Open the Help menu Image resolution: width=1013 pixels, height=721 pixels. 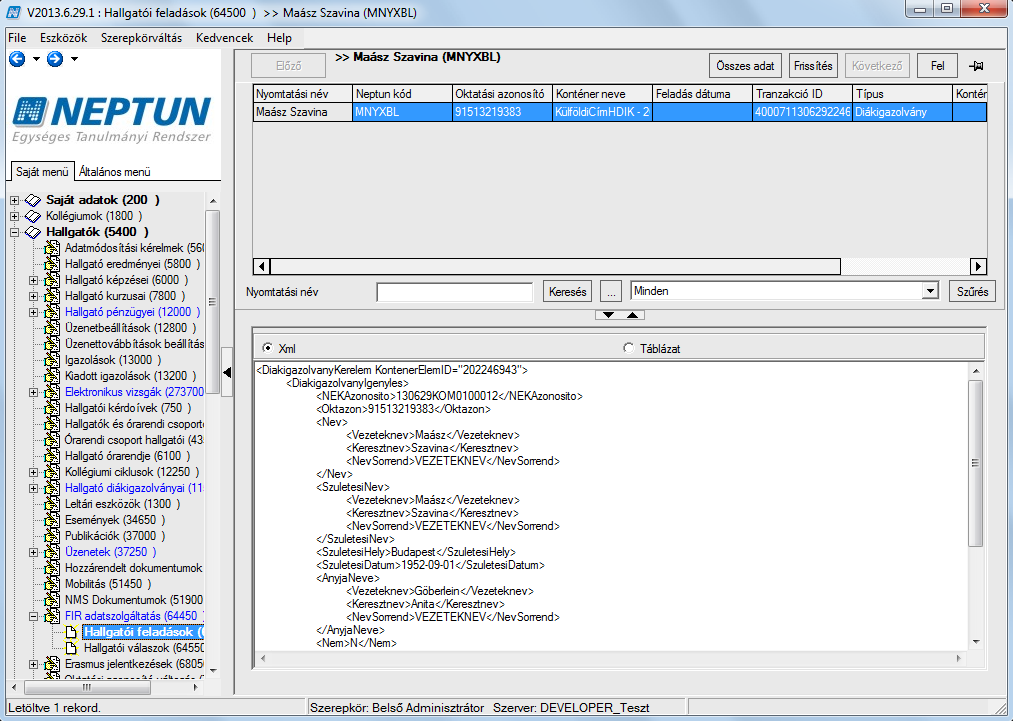[279, 38]
